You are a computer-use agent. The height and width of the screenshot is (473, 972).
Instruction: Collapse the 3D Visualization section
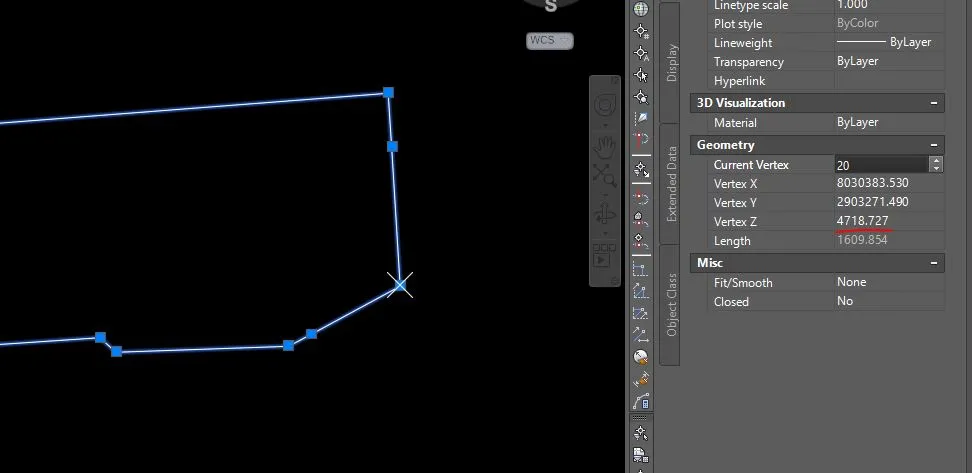tap(934, 103)
